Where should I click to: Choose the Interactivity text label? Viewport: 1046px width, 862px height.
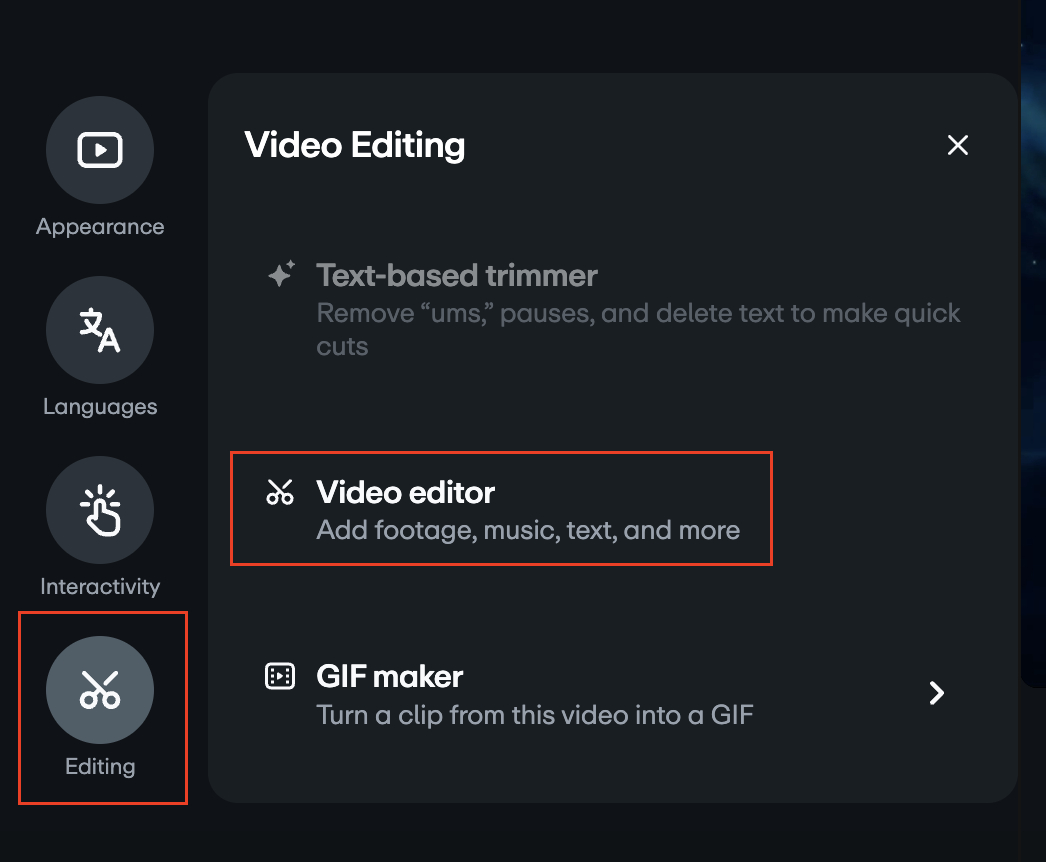click(x=100, y=587)
